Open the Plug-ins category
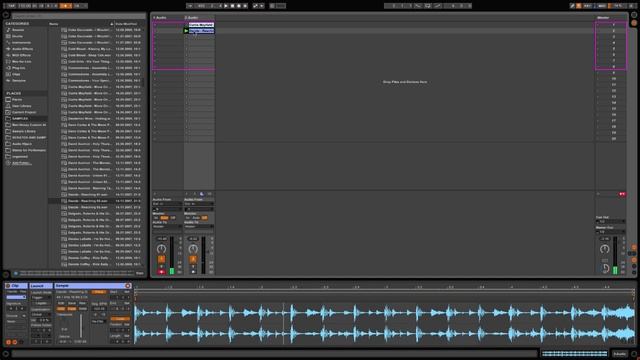This screenshot has width=640, height=360. [x=19, y=68]
